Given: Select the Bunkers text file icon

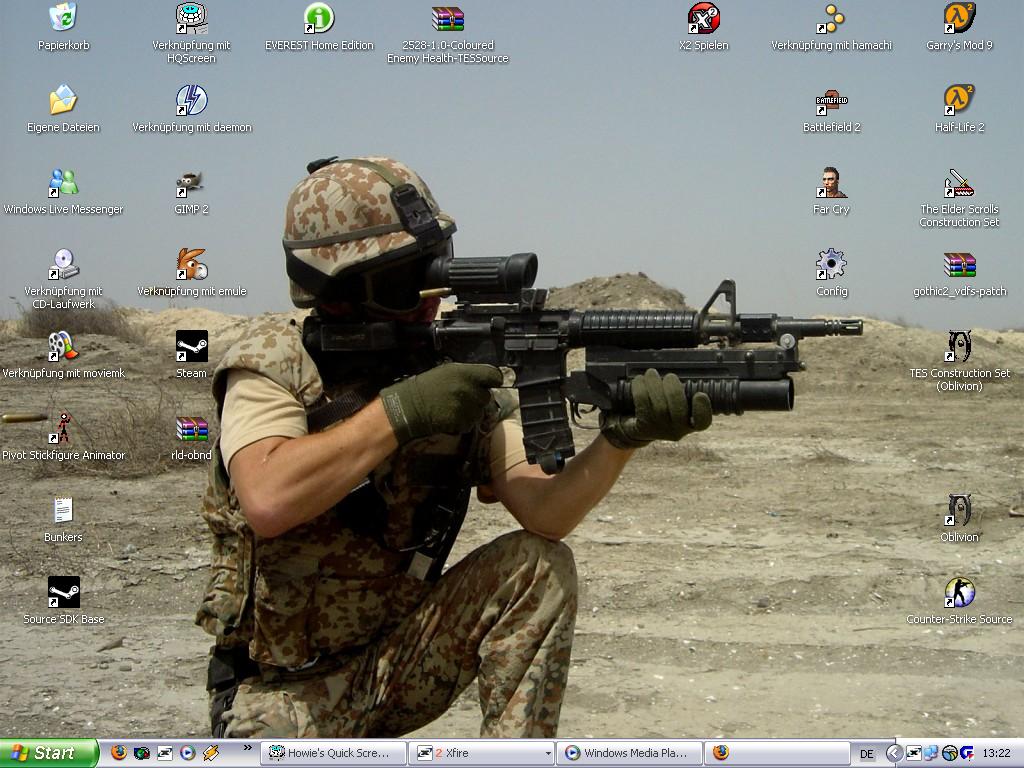Looking at the screenshot, I should [x=63, y=511].
